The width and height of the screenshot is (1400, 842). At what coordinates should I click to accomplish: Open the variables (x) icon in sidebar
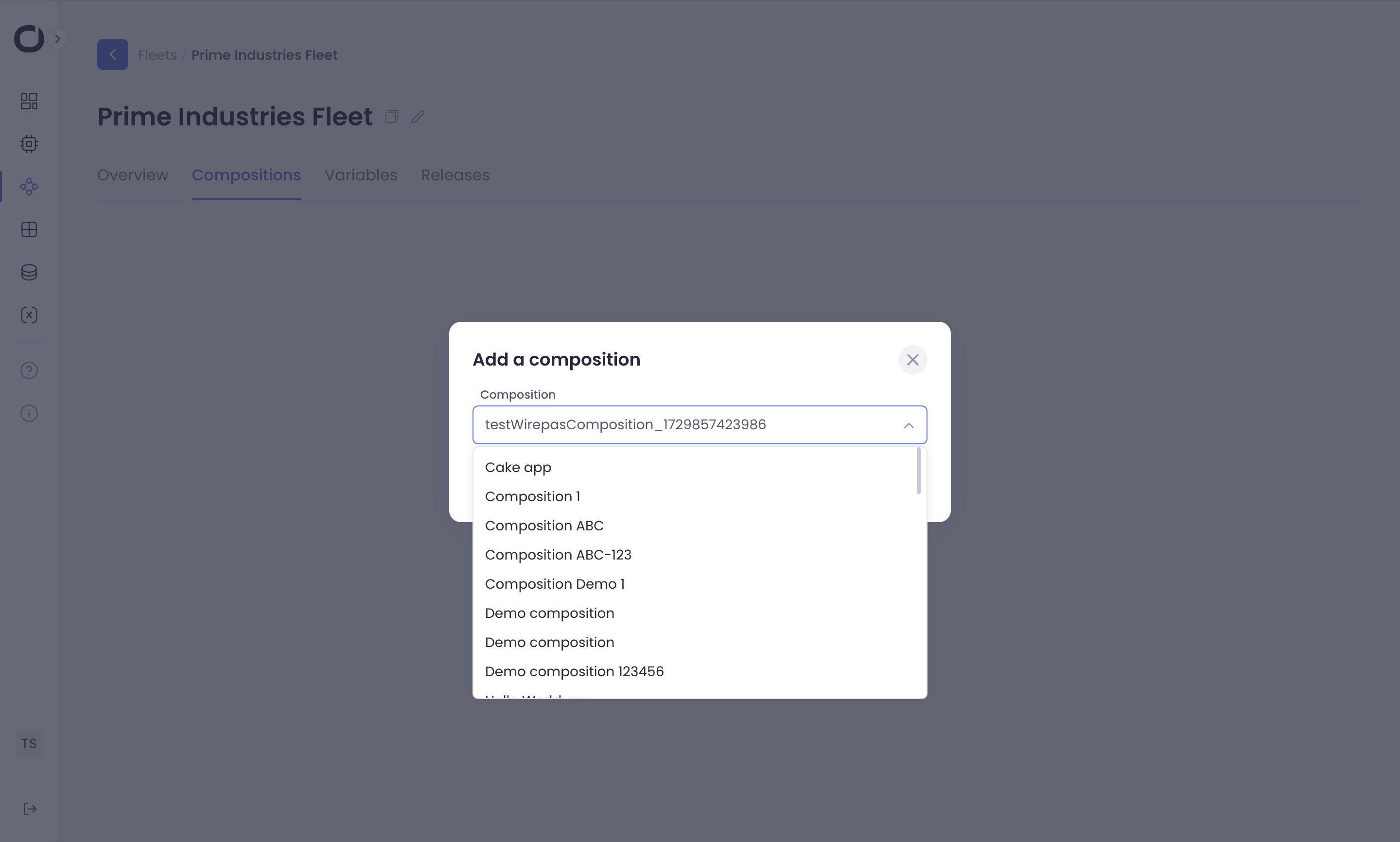coord(29,315)
